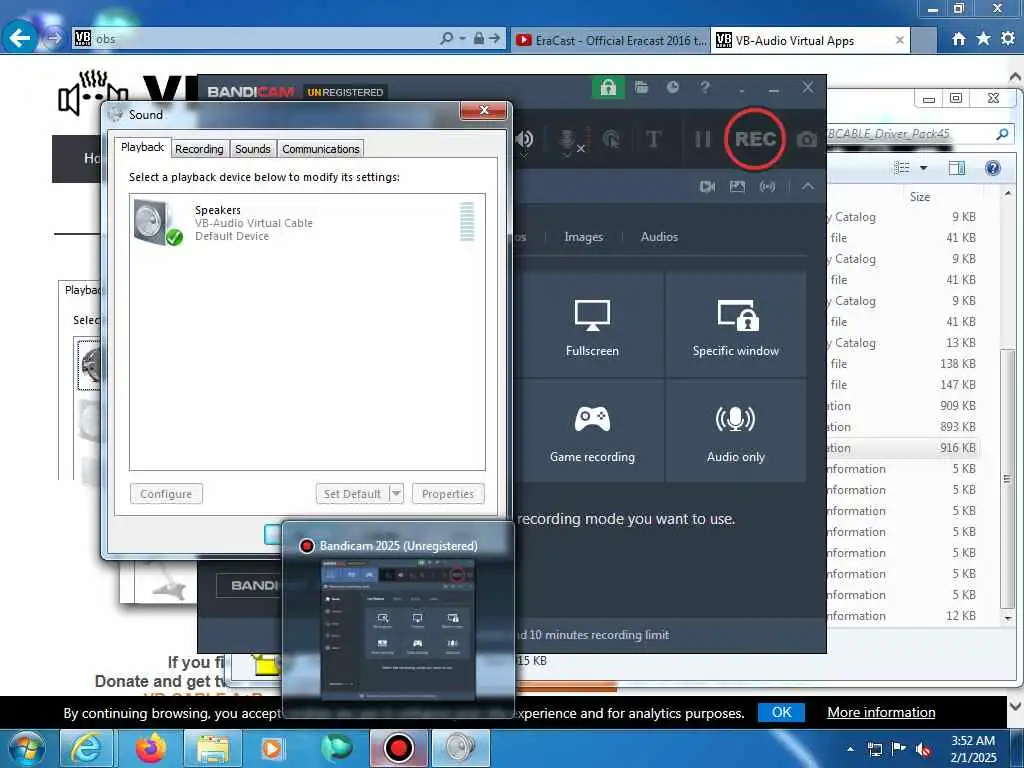Viewport: 1024px width, 768px height.
Task: Open Bandicam help question mark icon
Action: pos(705,87)
